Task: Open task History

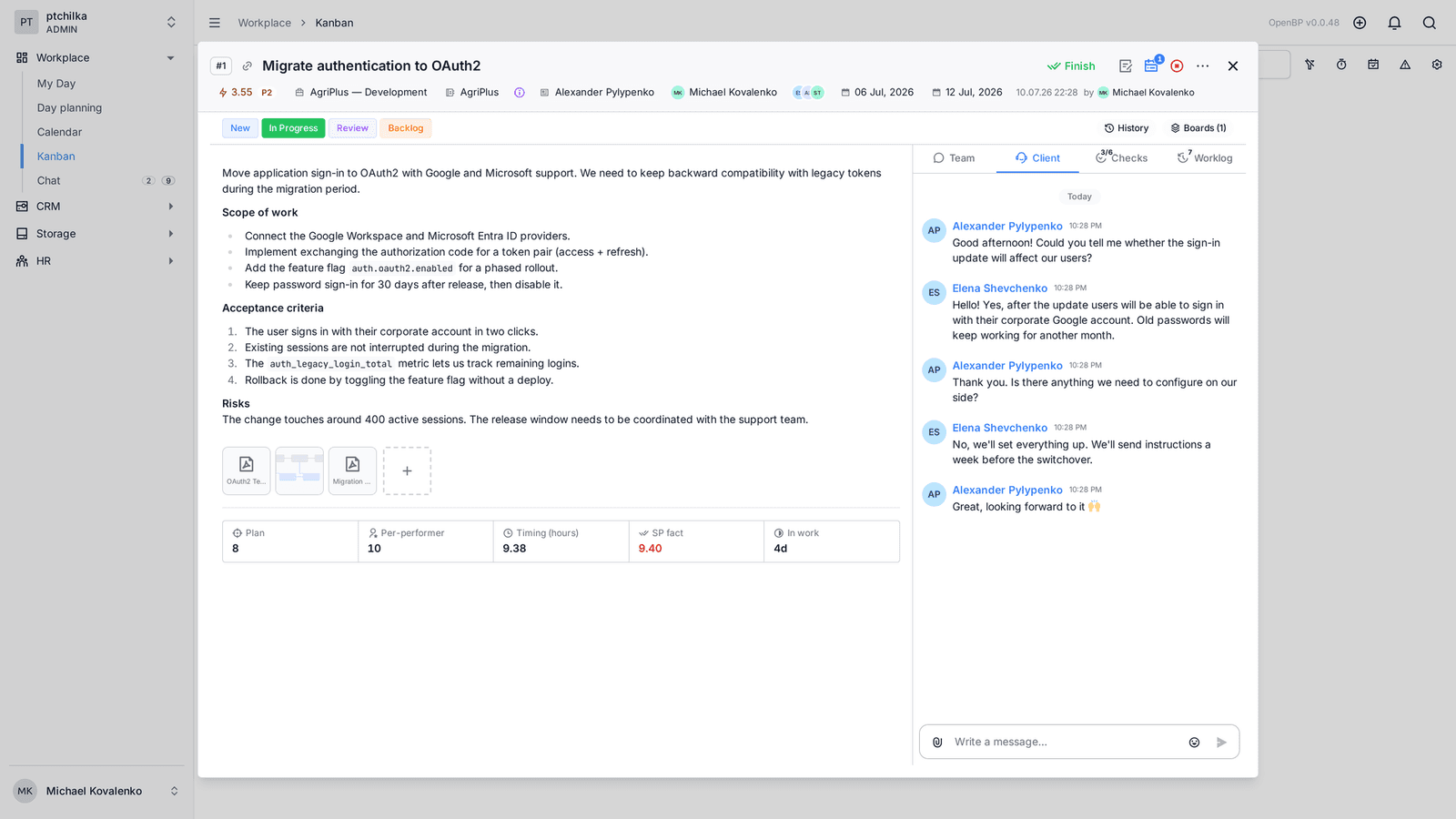Action: pyautogui.click(x=1127, y=128)
